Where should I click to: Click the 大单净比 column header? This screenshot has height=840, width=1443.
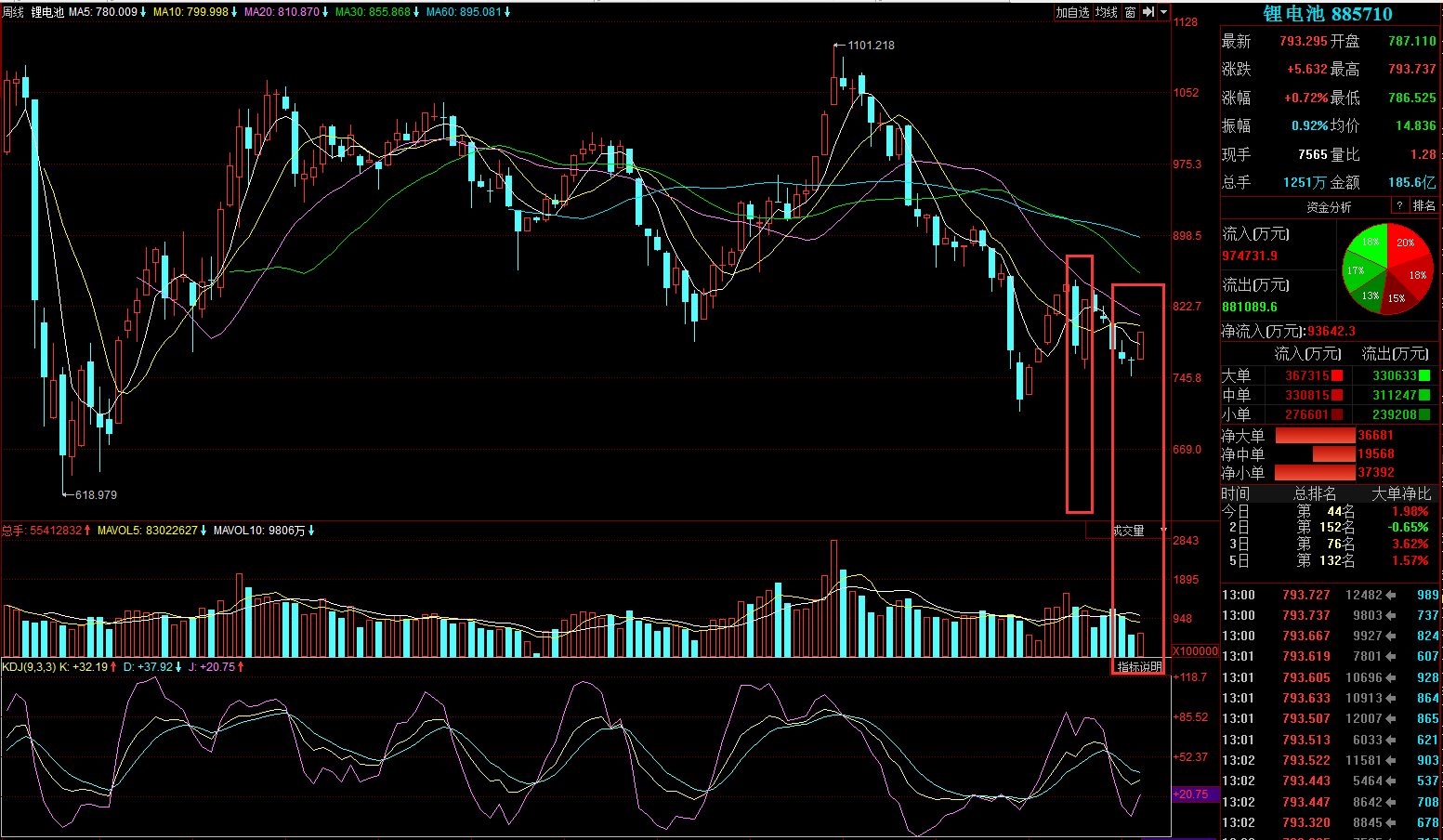point(1402,493)
